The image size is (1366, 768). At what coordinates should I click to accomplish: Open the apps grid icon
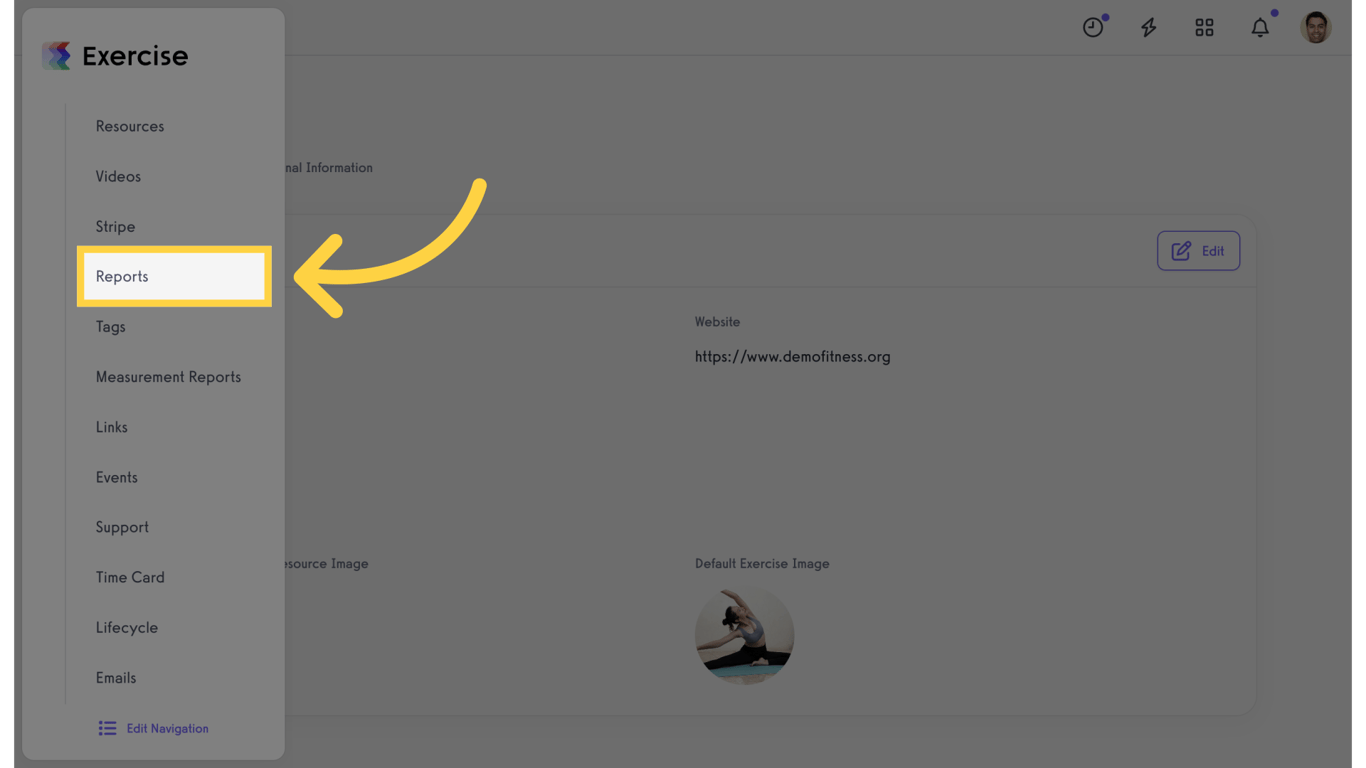pyautogui.click(x=1204, y=27)
